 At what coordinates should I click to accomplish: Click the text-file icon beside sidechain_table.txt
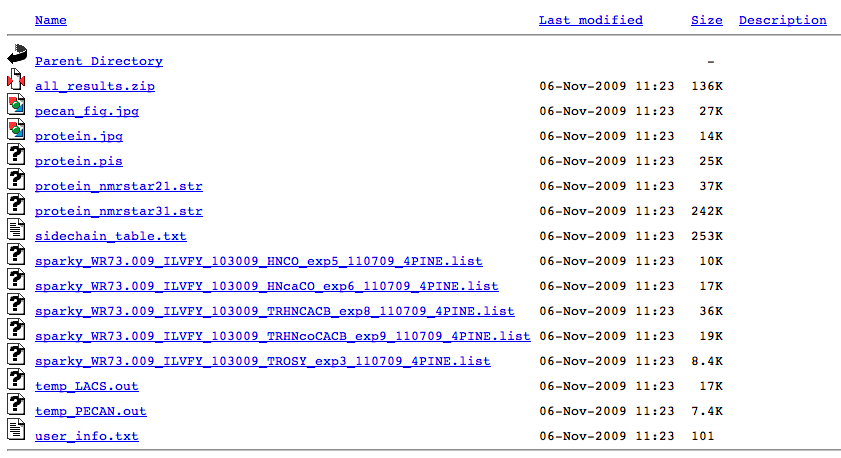15,230
